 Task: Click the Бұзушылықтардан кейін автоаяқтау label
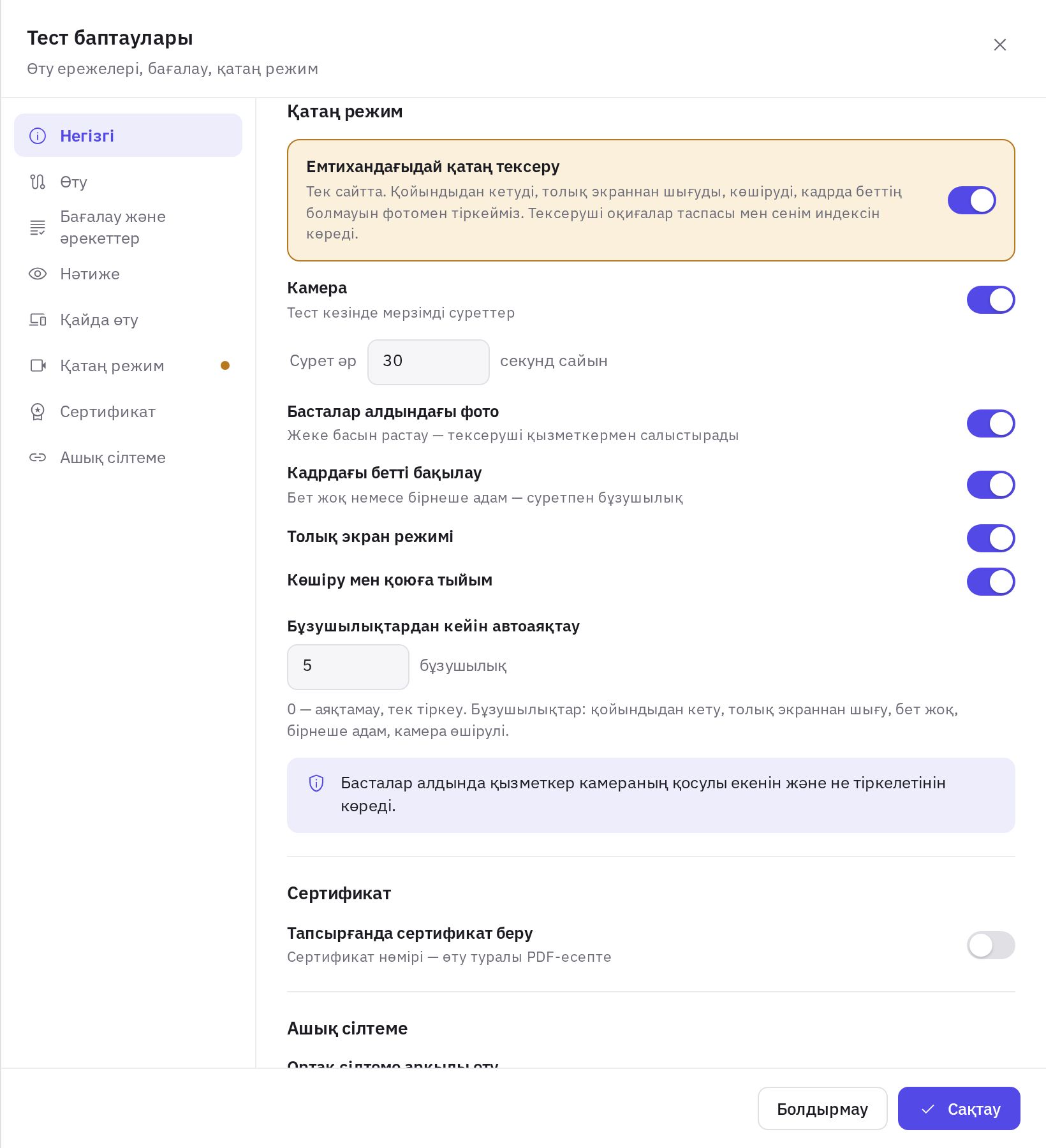(433, 626)
